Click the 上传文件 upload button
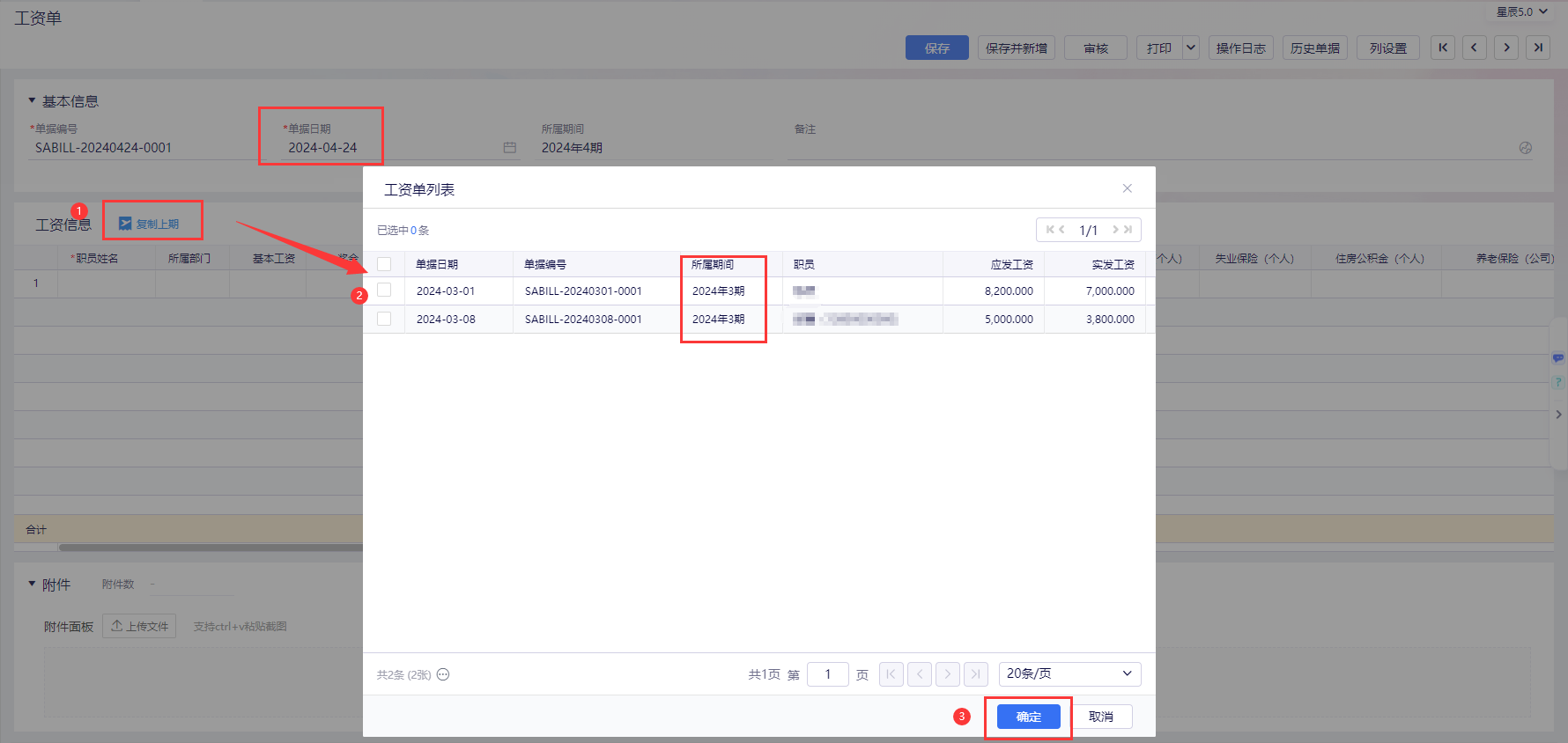1568x743 pixels. 139,626
